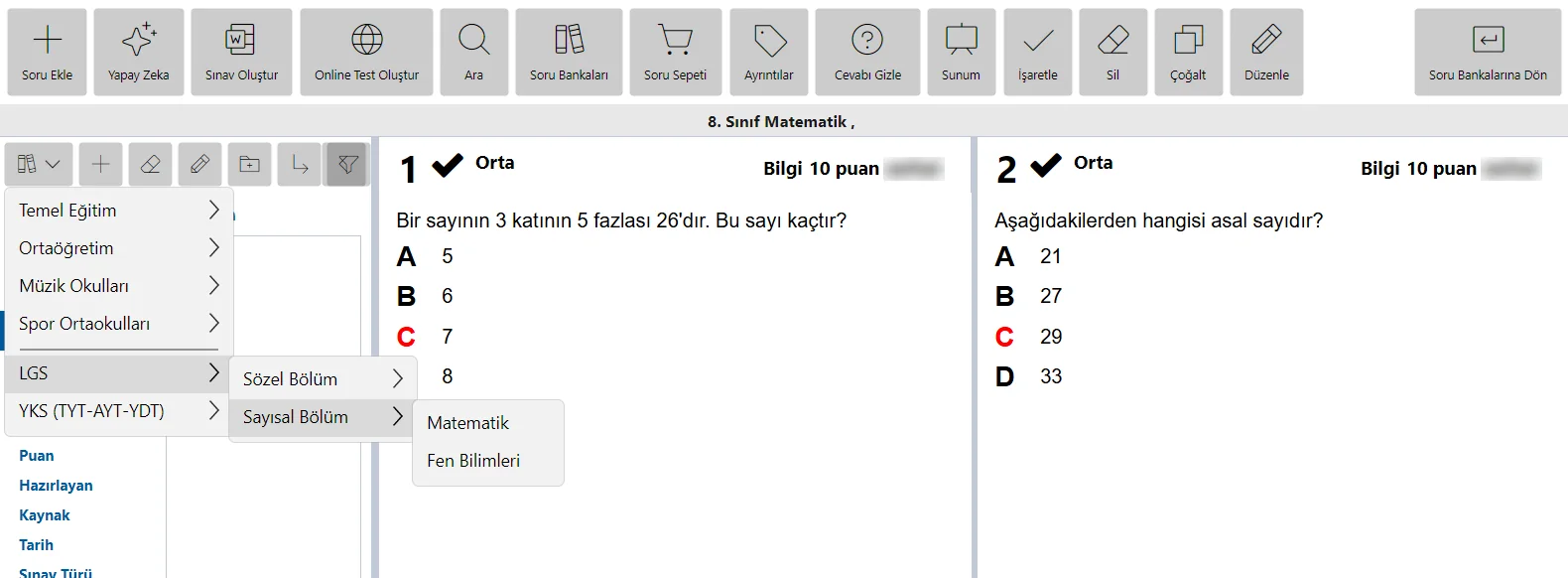Click the Çoğalt duplicate icon
Screen dimensions: 1568x578
tap(1188, 41)
